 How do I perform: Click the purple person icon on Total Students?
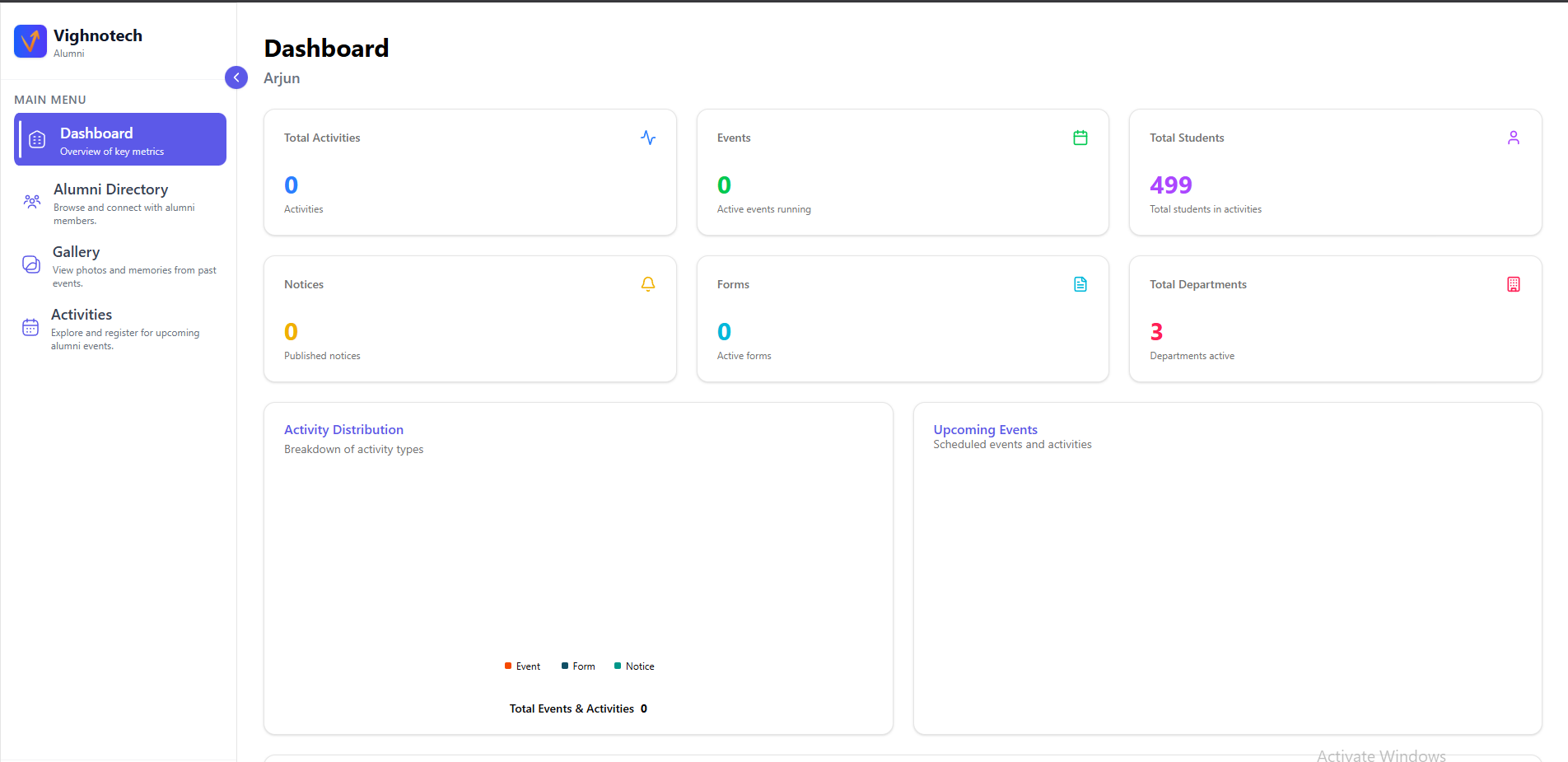[x=1513, y=138]
